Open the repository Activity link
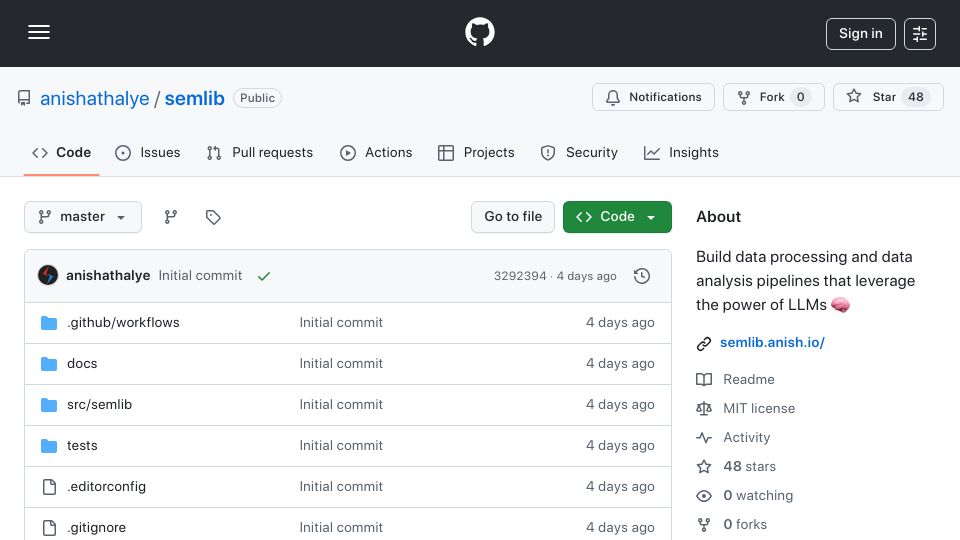Viewport: 960px width, 540px height. coord(746,438)
